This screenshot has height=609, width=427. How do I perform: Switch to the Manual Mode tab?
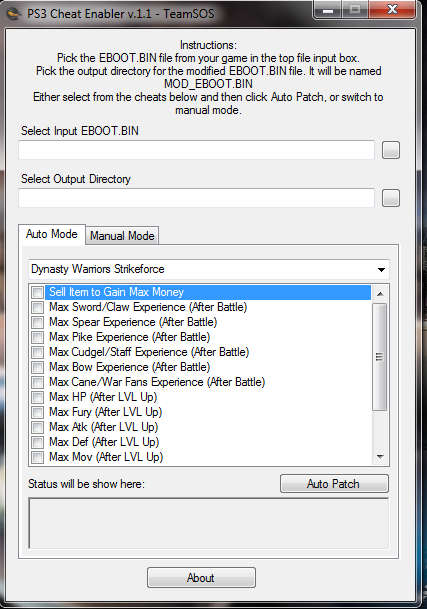(x=122, y=236)
